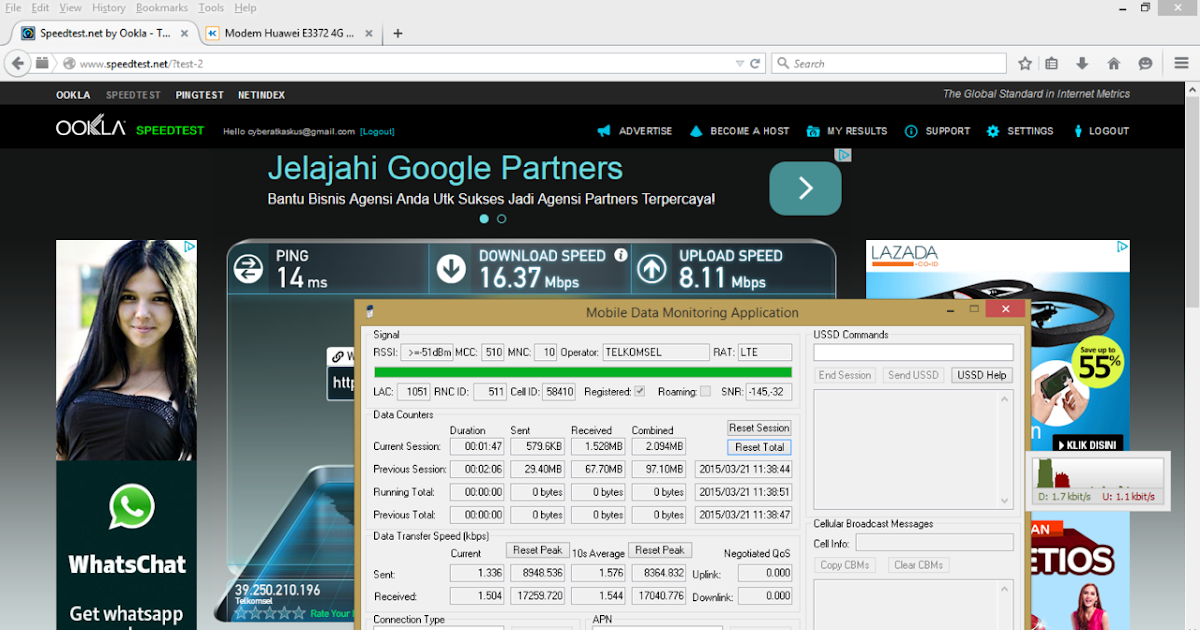This screenshot has height=630, width=1200.
Task: Click the Ookla Speedtest logo
Action: pos(130,129)
